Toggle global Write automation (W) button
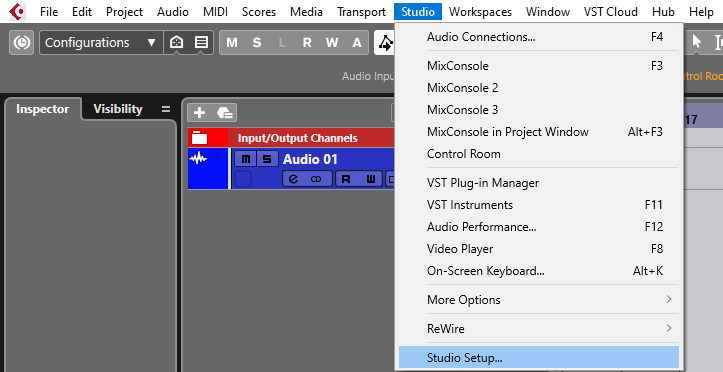 tap(332, 43)
